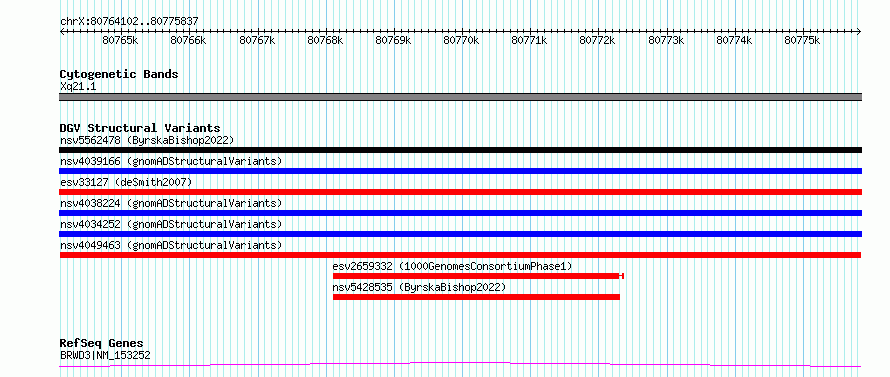Select the blue nsv4034252 variant bar
The height and width of the screenshot is (377, 890).
(461, 234)
